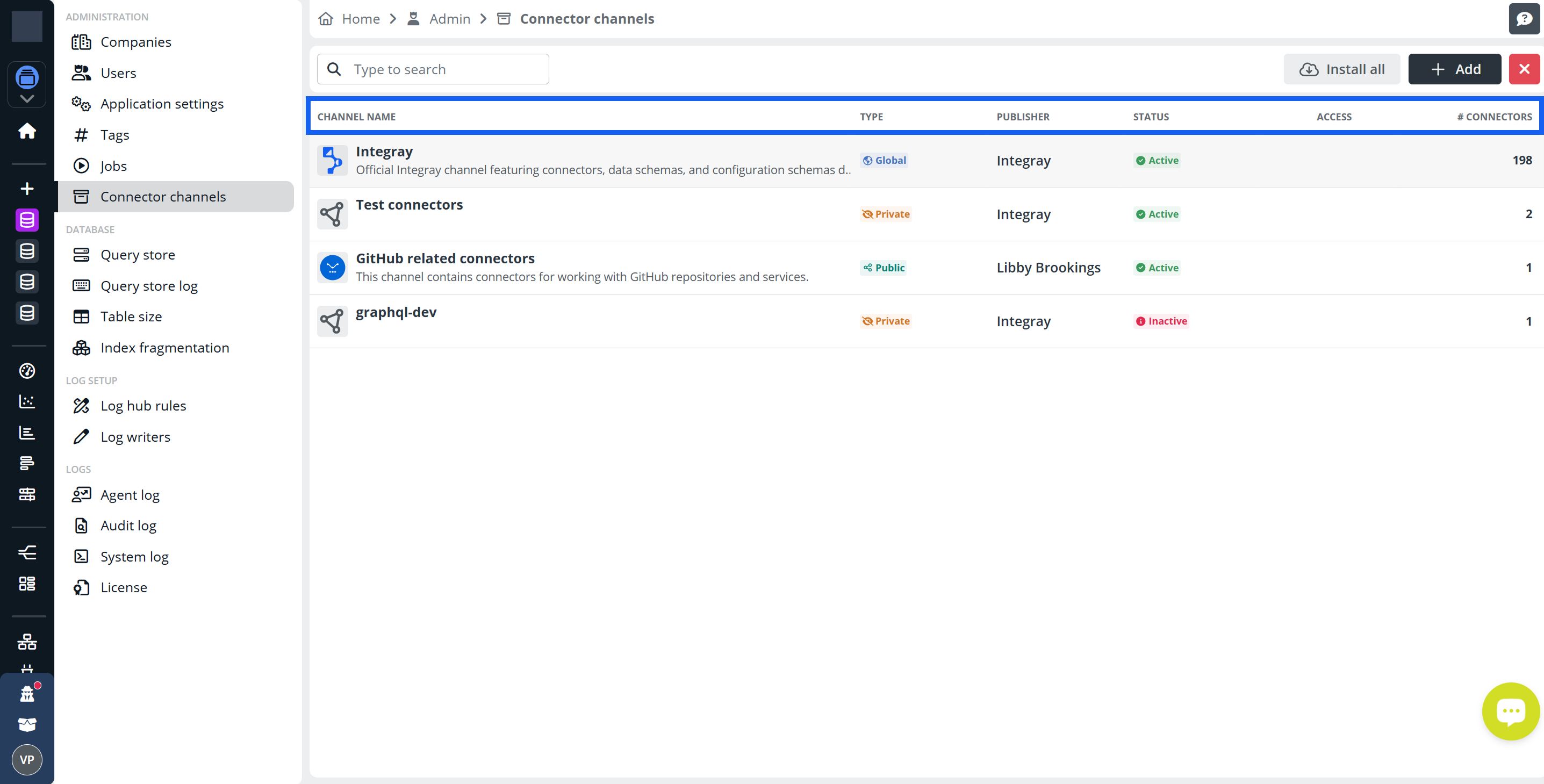Viewport: 1544px width, 784px height.
Task: Click the home icon in left rail
Action: (x=27, y=131)
